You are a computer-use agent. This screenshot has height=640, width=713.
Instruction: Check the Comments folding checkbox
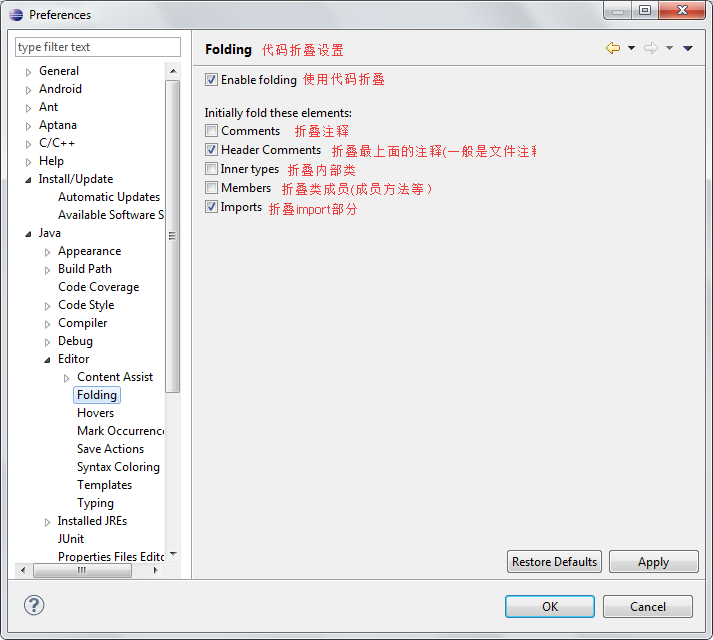[211, 131]
